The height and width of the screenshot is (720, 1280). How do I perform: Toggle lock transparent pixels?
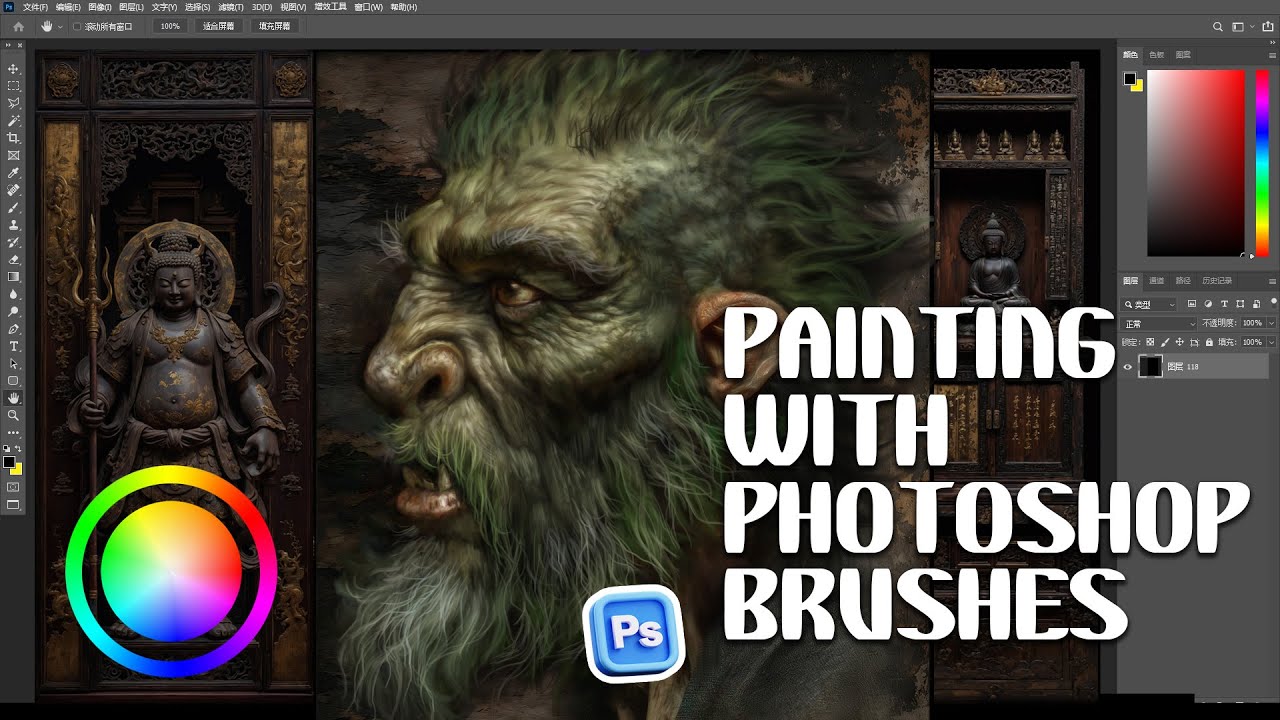(1150, 342)
